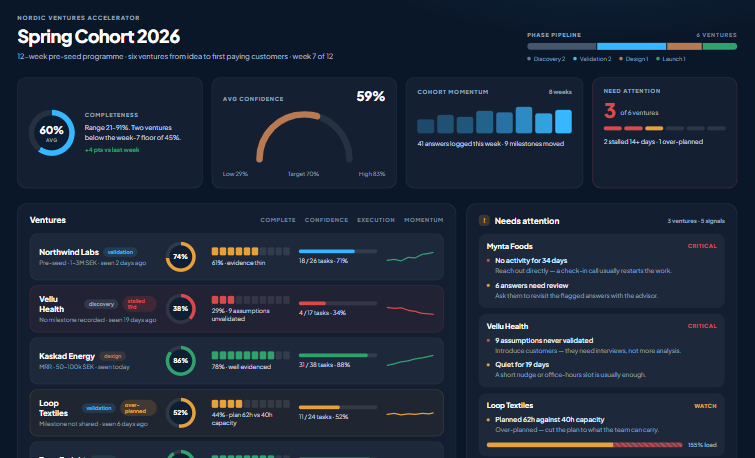Sort ventures by EXECUTION column header
The image size is (755, 458).
[376, 220]
